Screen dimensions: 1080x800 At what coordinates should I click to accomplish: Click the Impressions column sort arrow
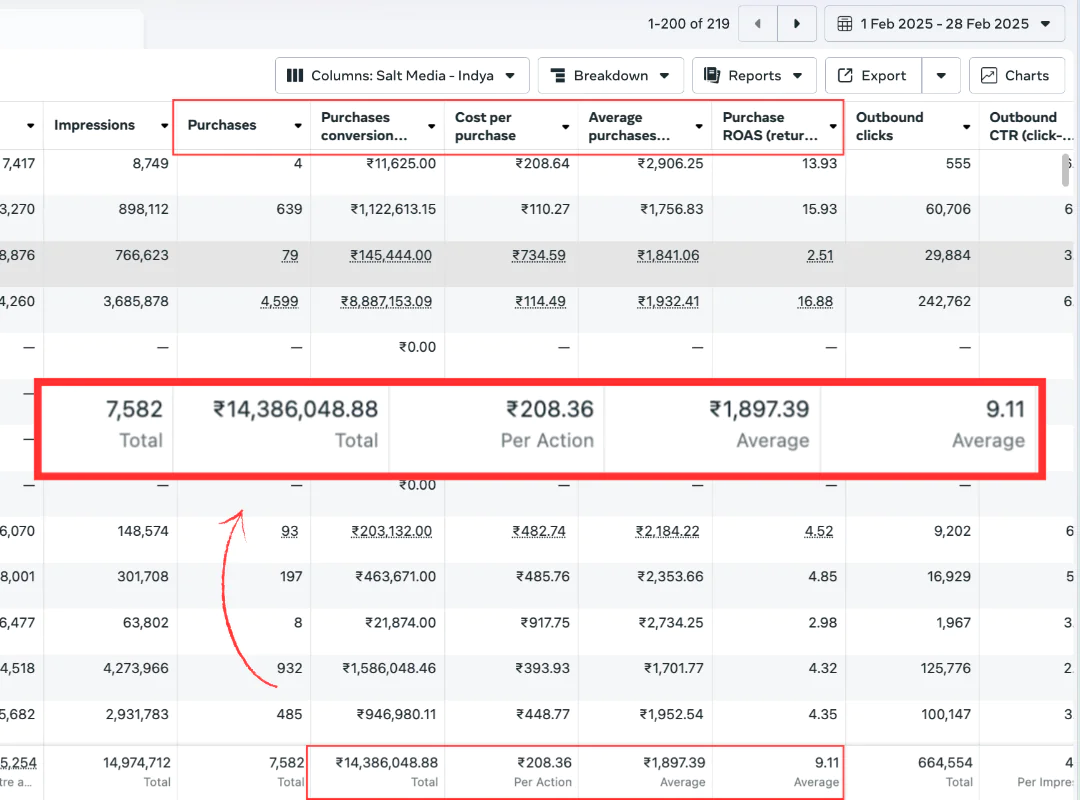point(165,126)
